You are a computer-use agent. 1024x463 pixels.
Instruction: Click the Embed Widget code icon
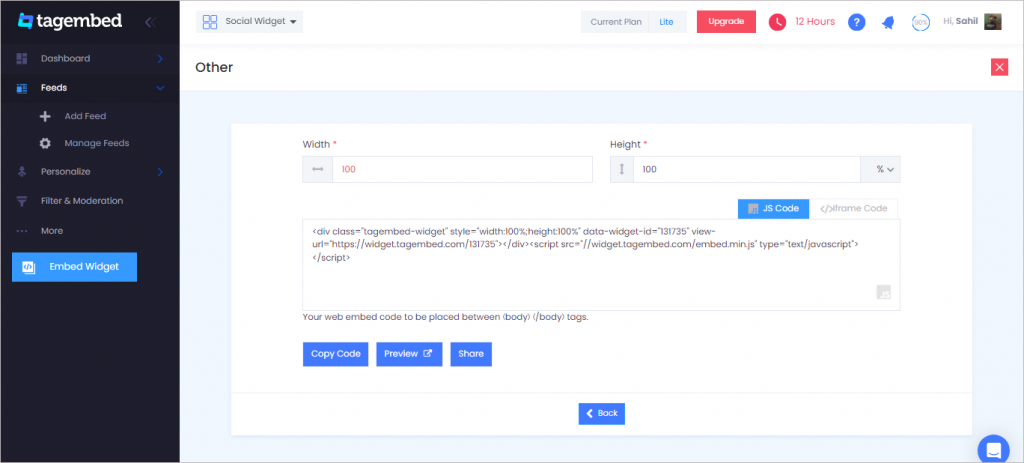coord(28,267)
